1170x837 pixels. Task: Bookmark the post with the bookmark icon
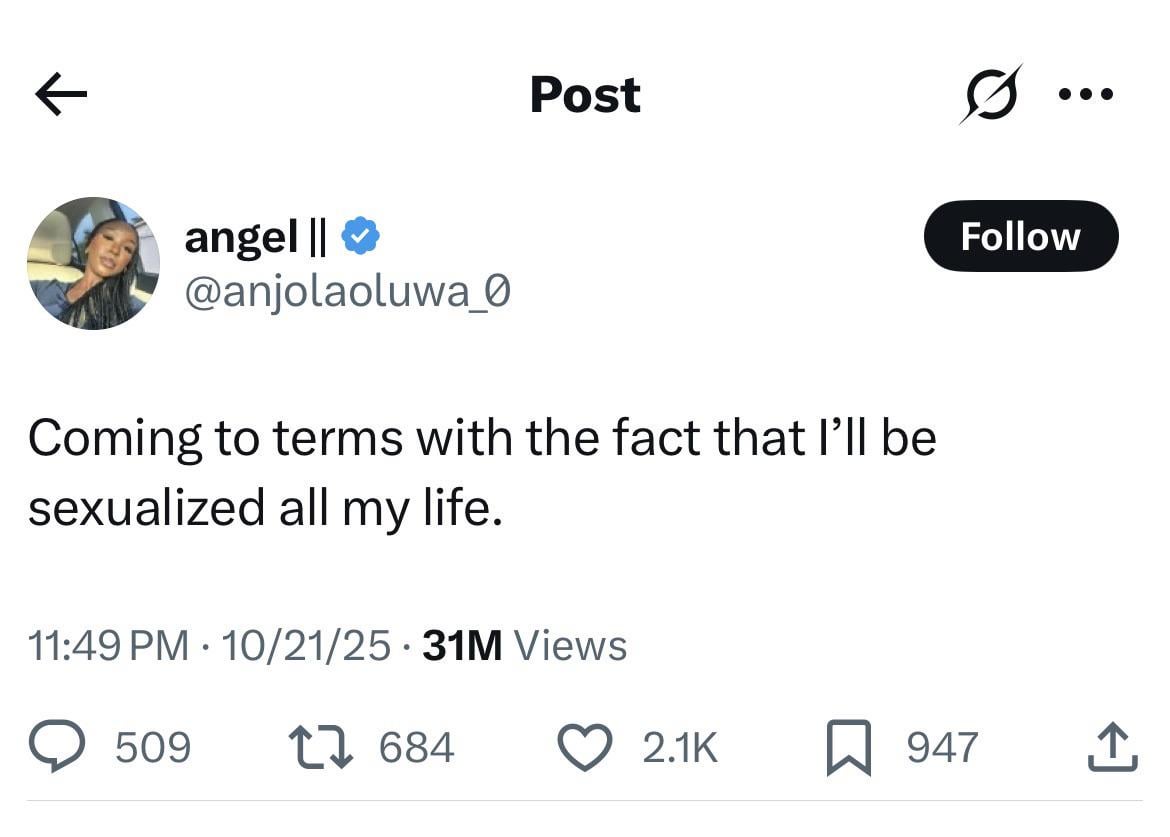coord(849,750)
